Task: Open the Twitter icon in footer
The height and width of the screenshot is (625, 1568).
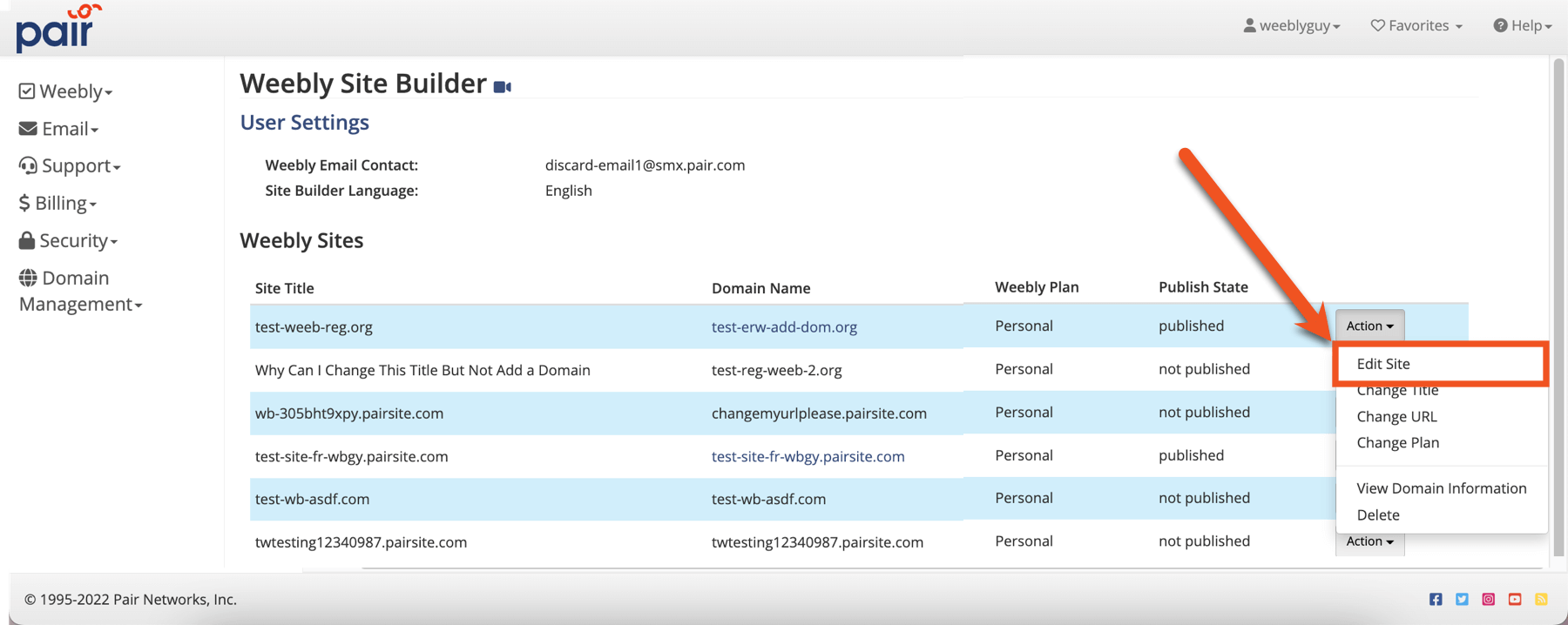Action: coord(1462,599)
